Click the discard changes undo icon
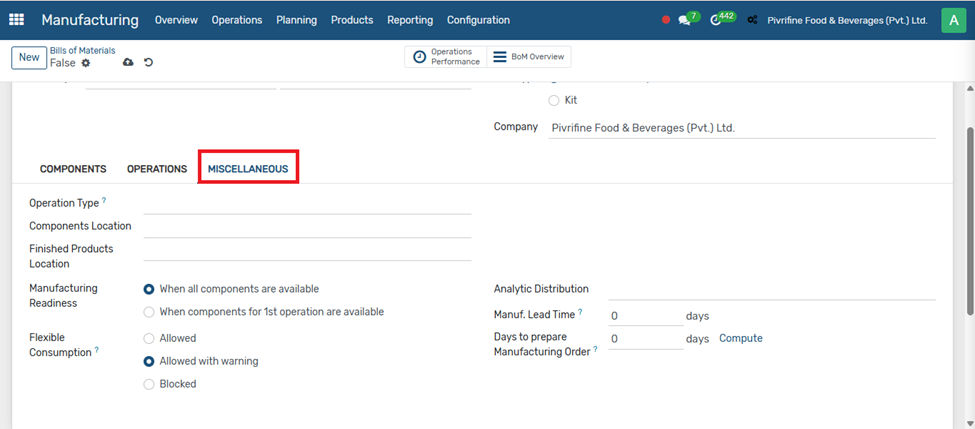Image resolution: width=975 pixels, height=429 pixels. [148, 63]
